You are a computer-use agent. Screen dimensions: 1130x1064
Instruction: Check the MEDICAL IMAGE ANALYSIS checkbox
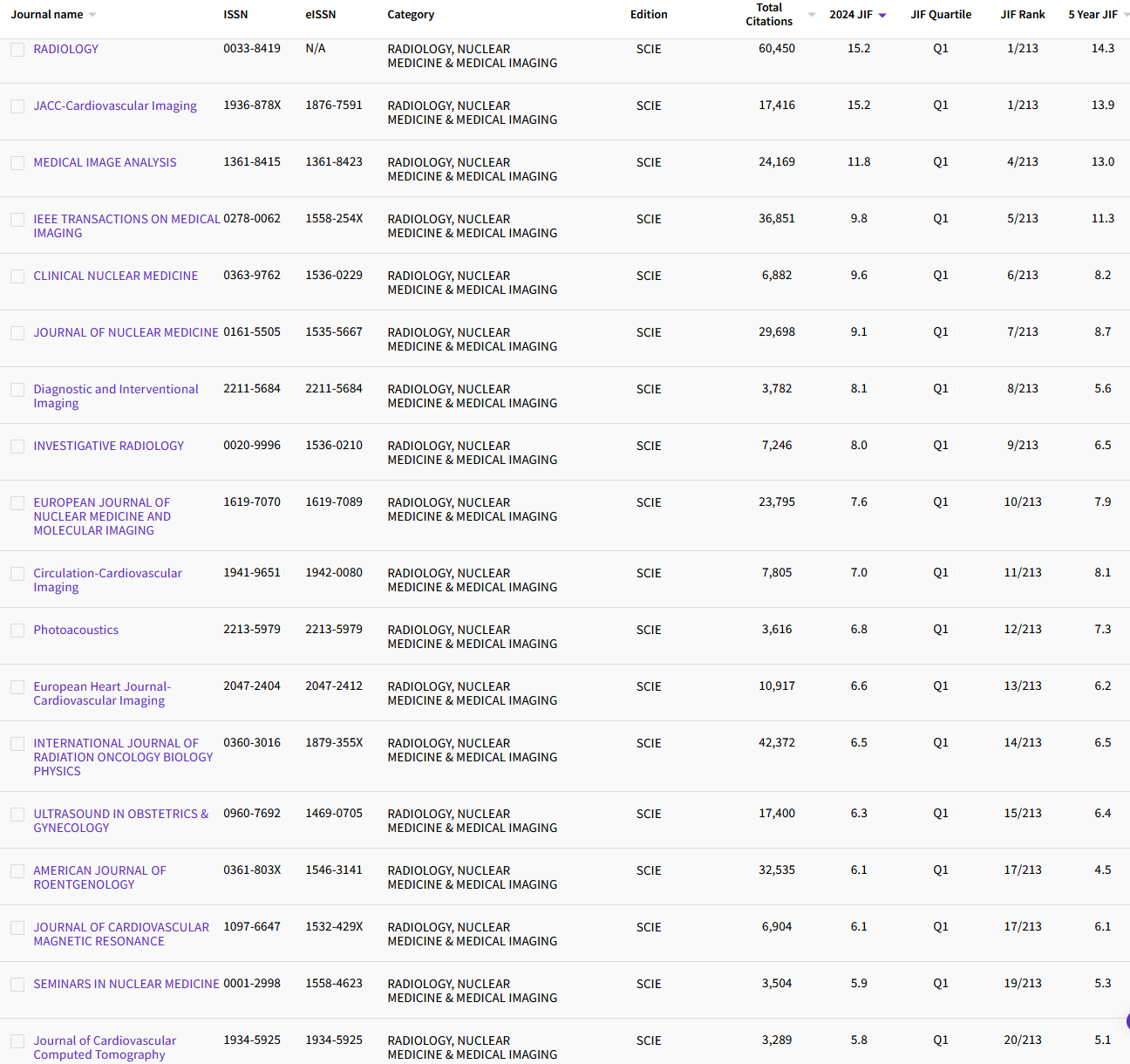(17, 162)
